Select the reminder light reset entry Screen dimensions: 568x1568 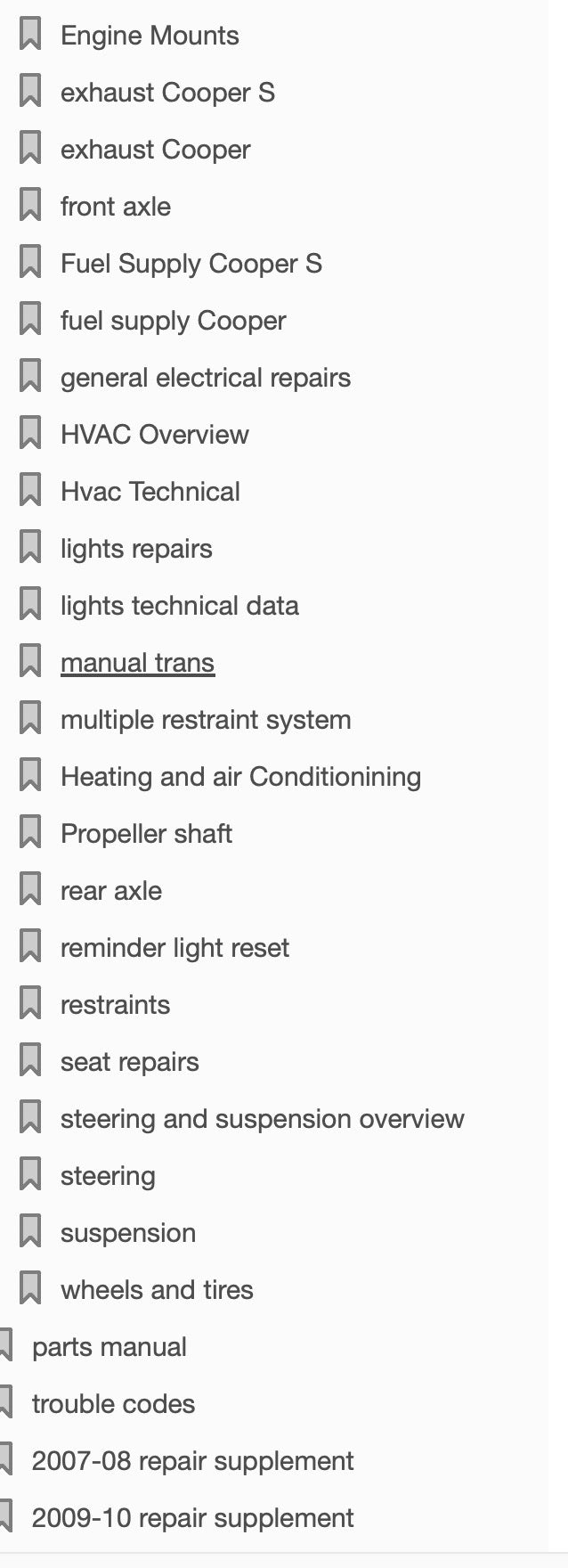[174, 948]
